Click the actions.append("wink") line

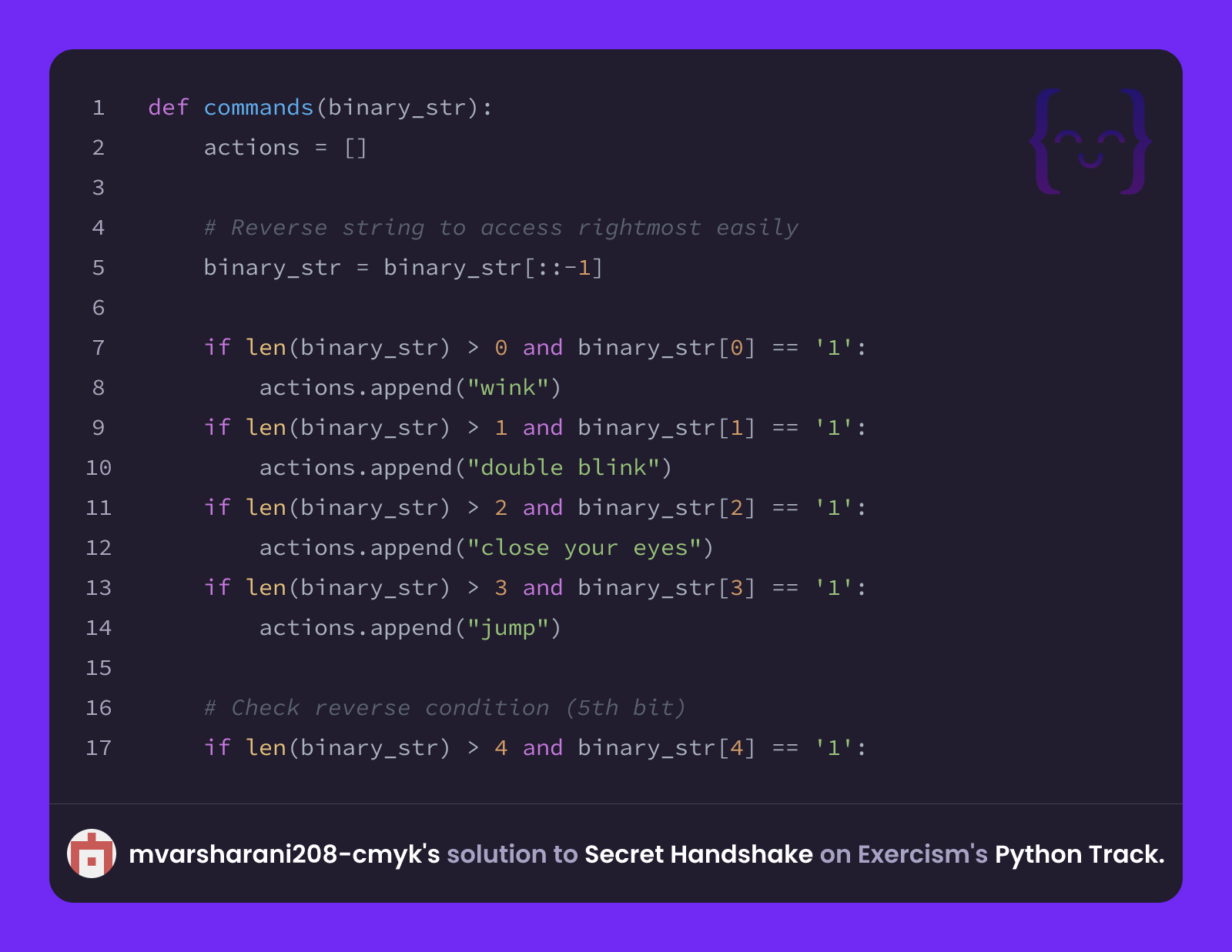[410, 388]
